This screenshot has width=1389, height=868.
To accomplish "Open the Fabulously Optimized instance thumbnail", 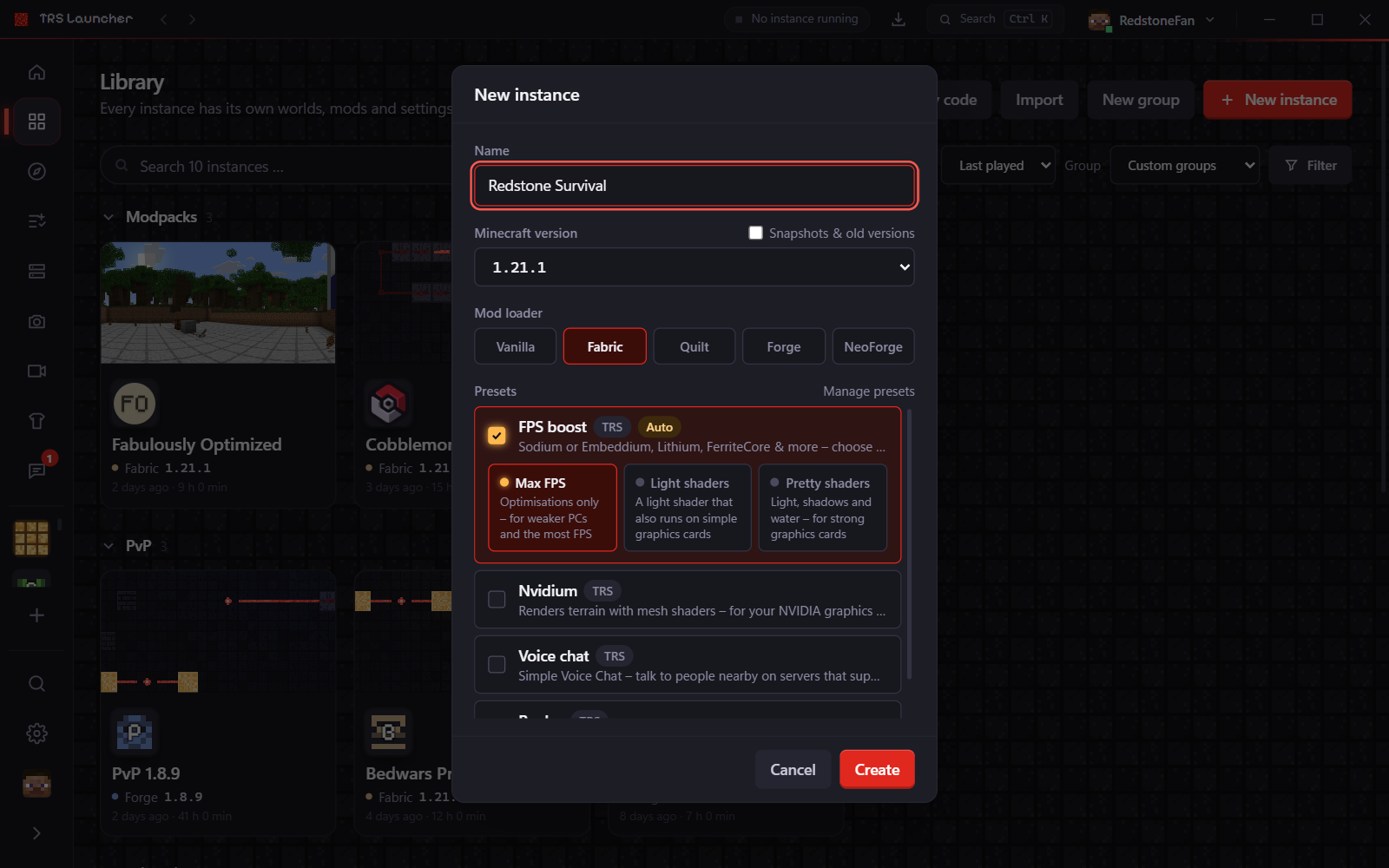I will pyautogui.click(x=218, y=302).
